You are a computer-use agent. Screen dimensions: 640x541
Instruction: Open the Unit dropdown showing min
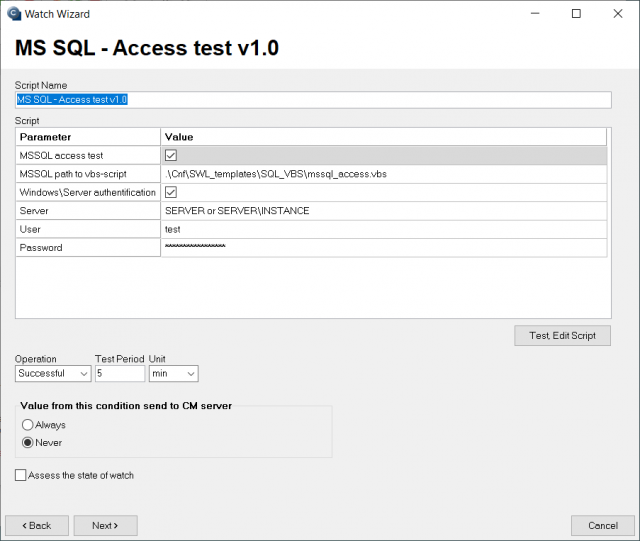pos(173,374)
